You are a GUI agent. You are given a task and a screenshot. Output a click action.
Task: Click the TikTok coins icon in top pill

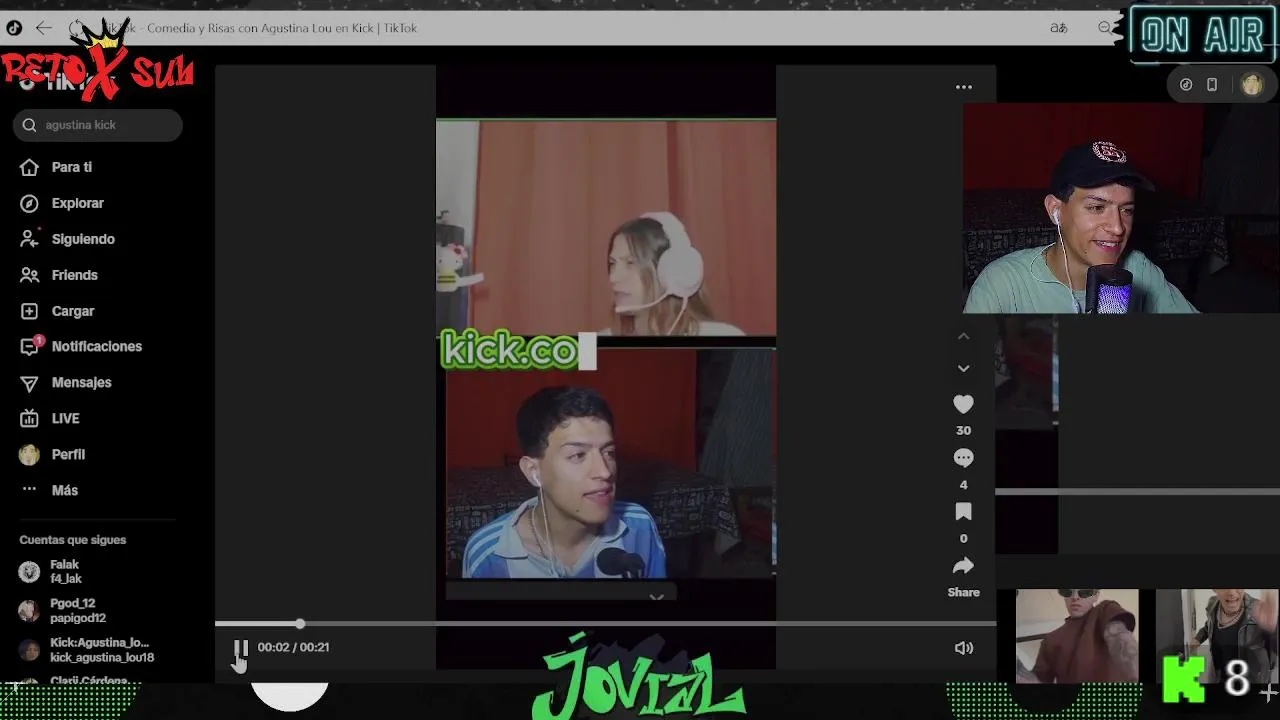click(x=1186, y=85)
